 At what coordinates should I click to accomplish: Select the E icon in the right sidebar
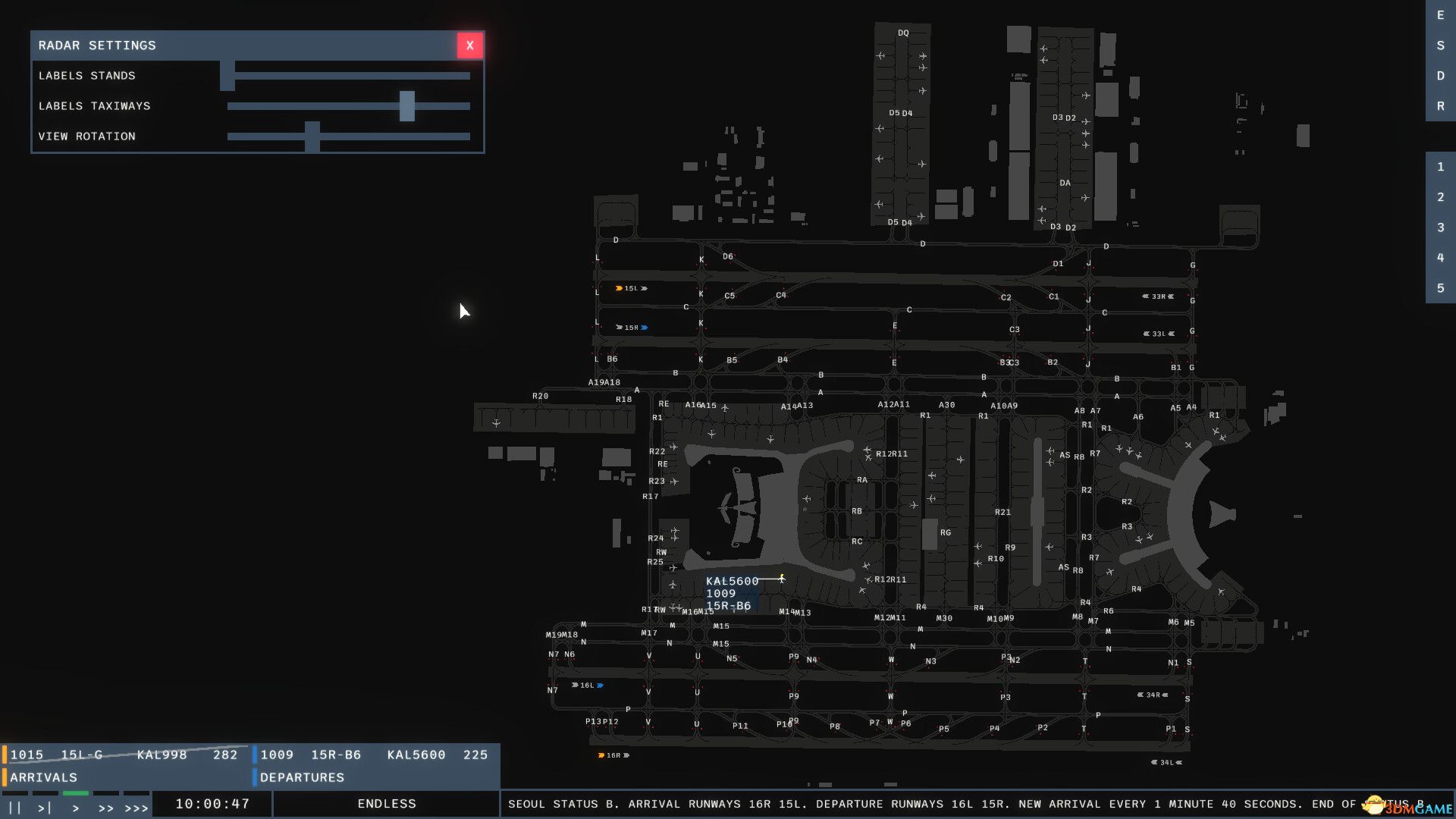(1440, 15)
